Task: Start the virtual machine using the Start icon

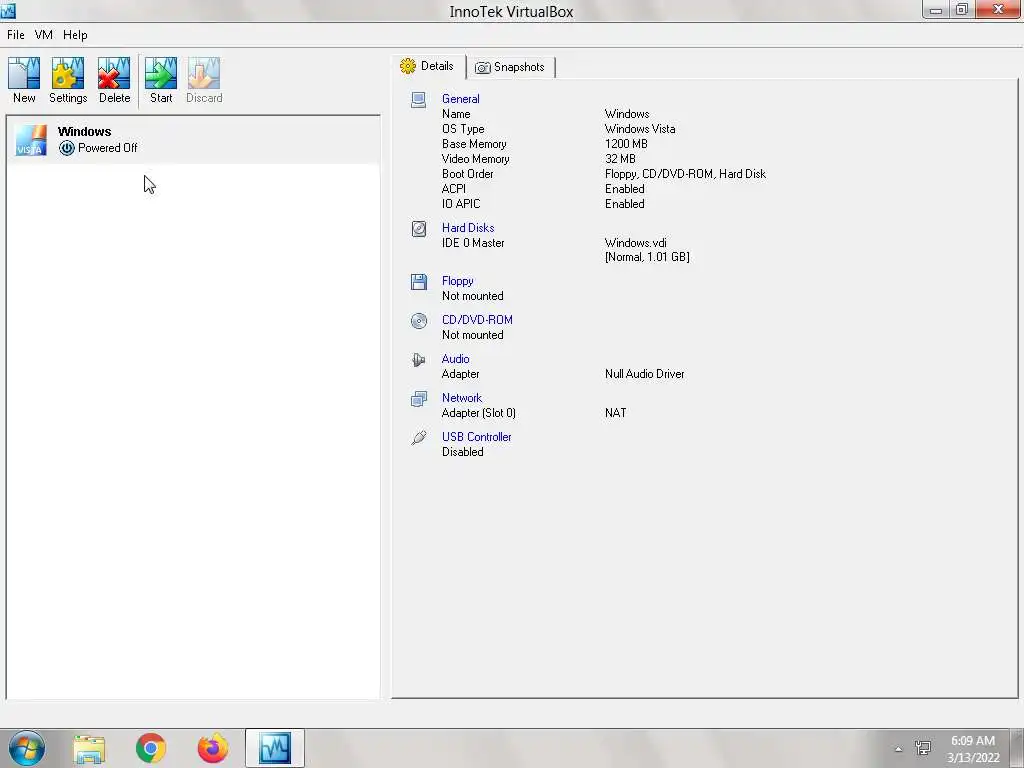Action: (161, 73)
